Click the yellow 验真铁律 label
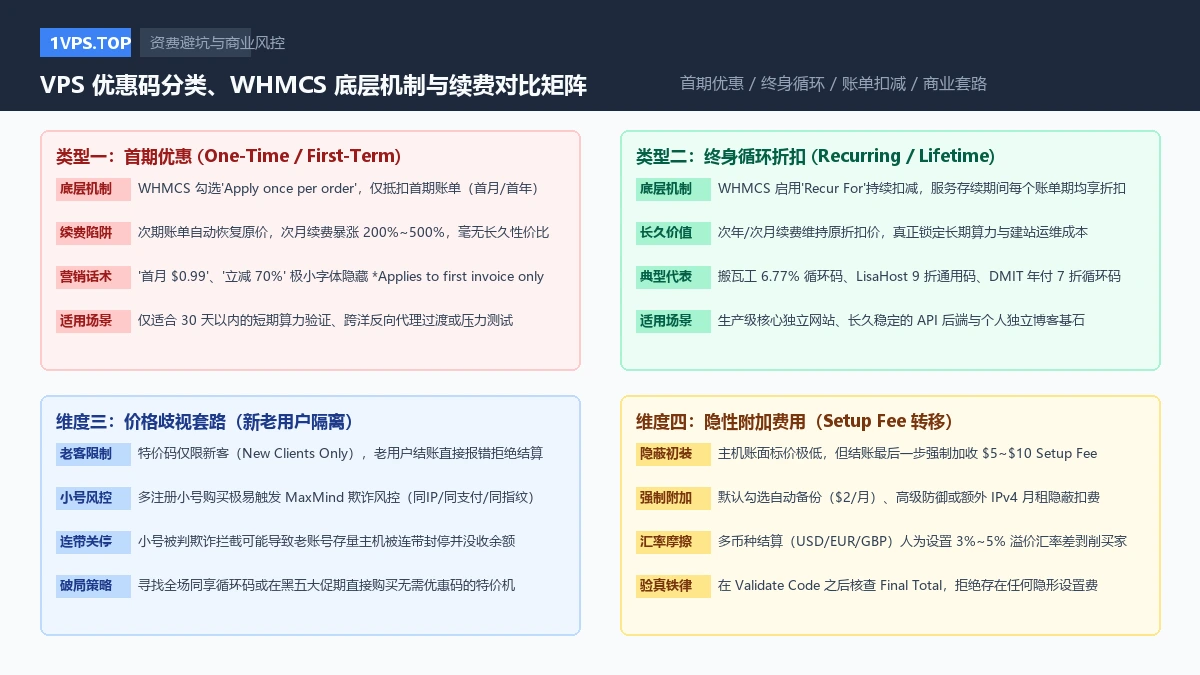 [x=673, y=585]
